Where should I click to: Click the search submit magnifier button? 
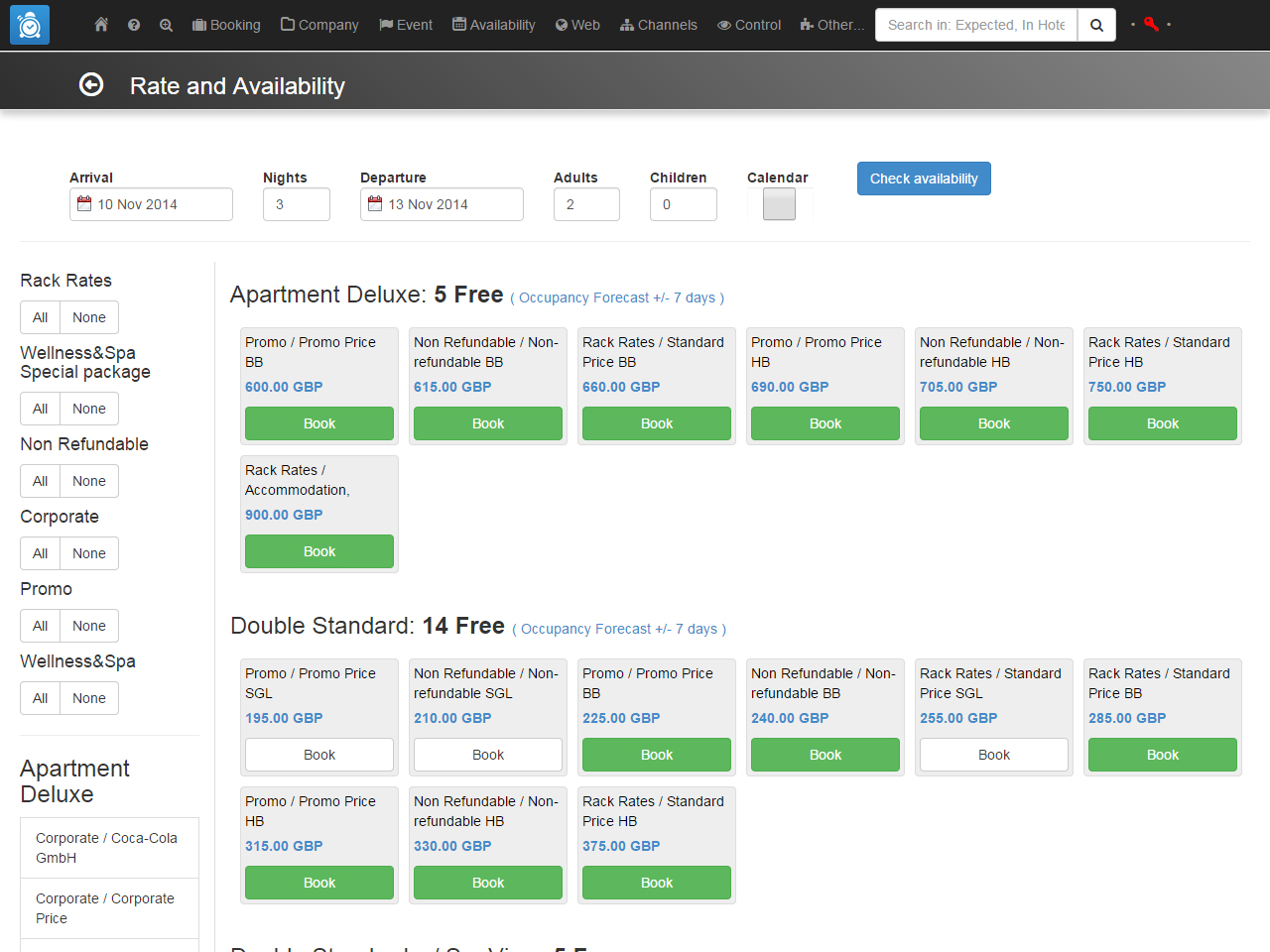(x=1096, y=25)
